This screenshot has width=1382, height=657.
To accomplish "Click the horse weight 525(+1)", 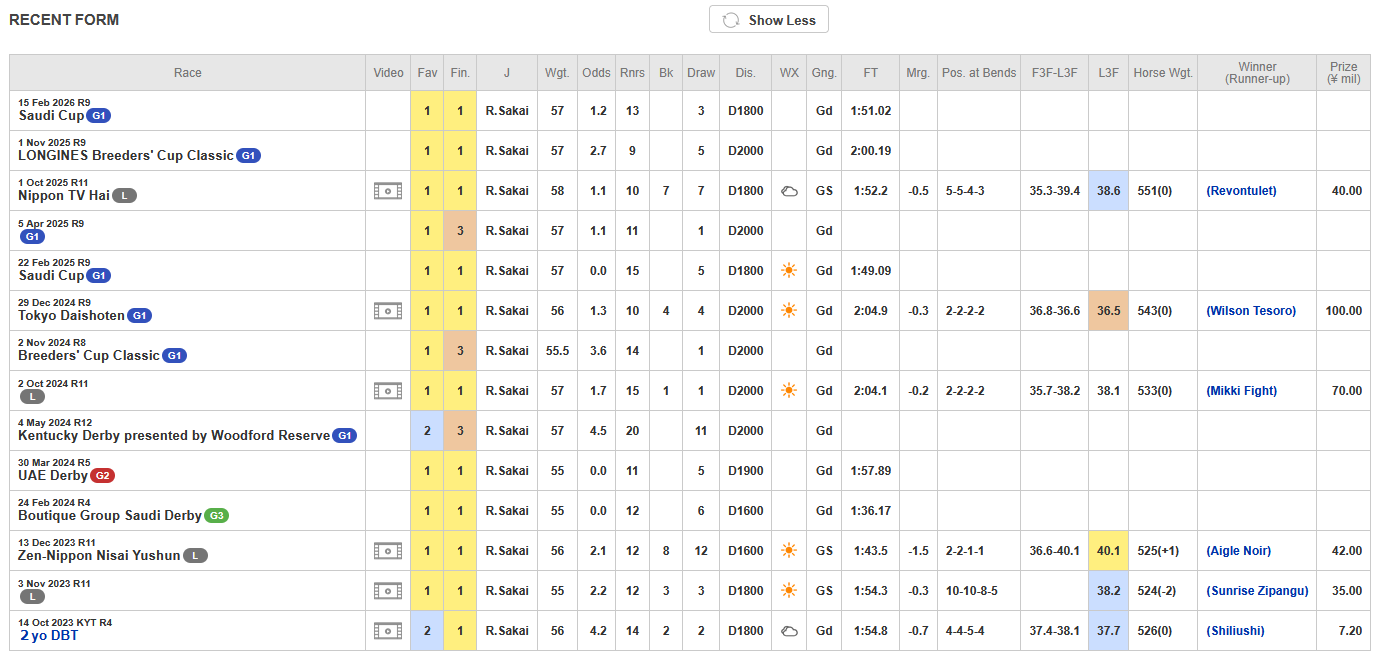I will (x=1159, y=551).
